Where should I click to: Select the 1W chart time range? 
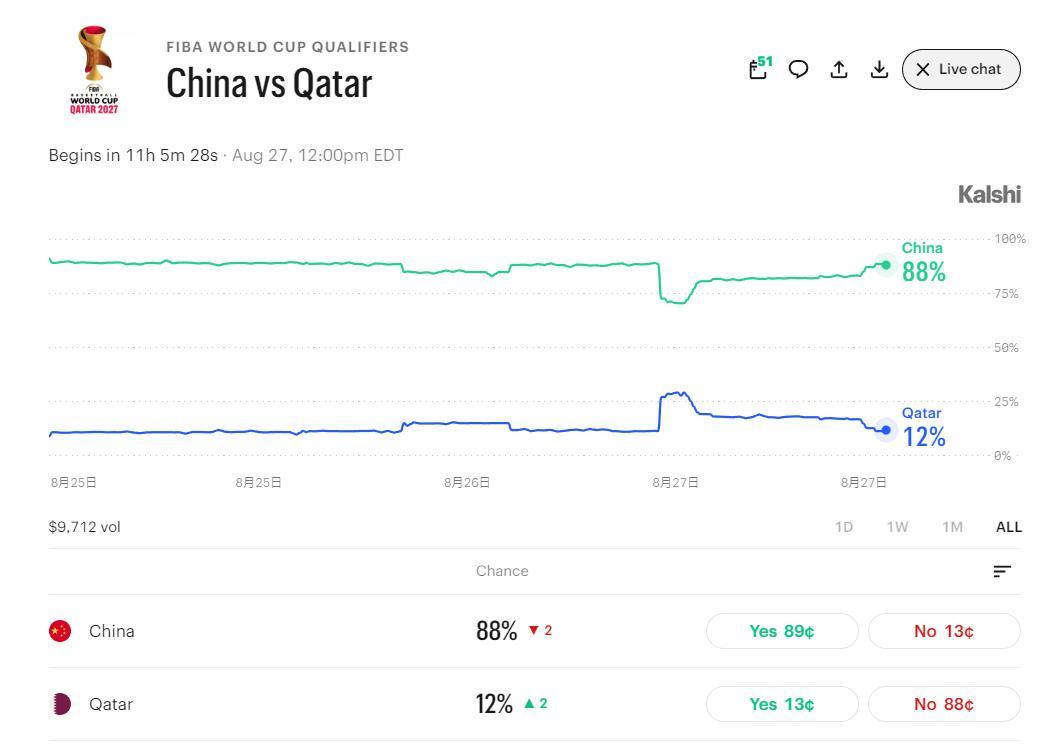(897, 527)
